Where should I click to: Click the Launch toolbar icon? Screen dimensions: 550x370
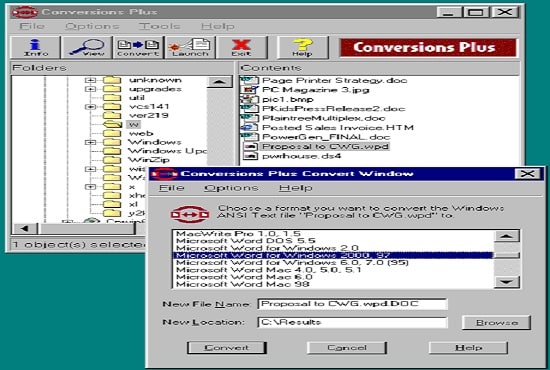coord(190,47)
